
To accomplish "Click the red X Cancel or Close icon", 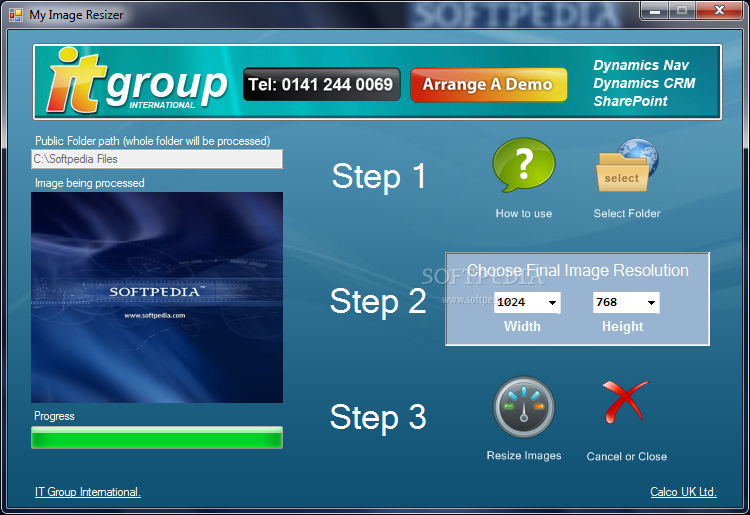I will pos(626,402).
